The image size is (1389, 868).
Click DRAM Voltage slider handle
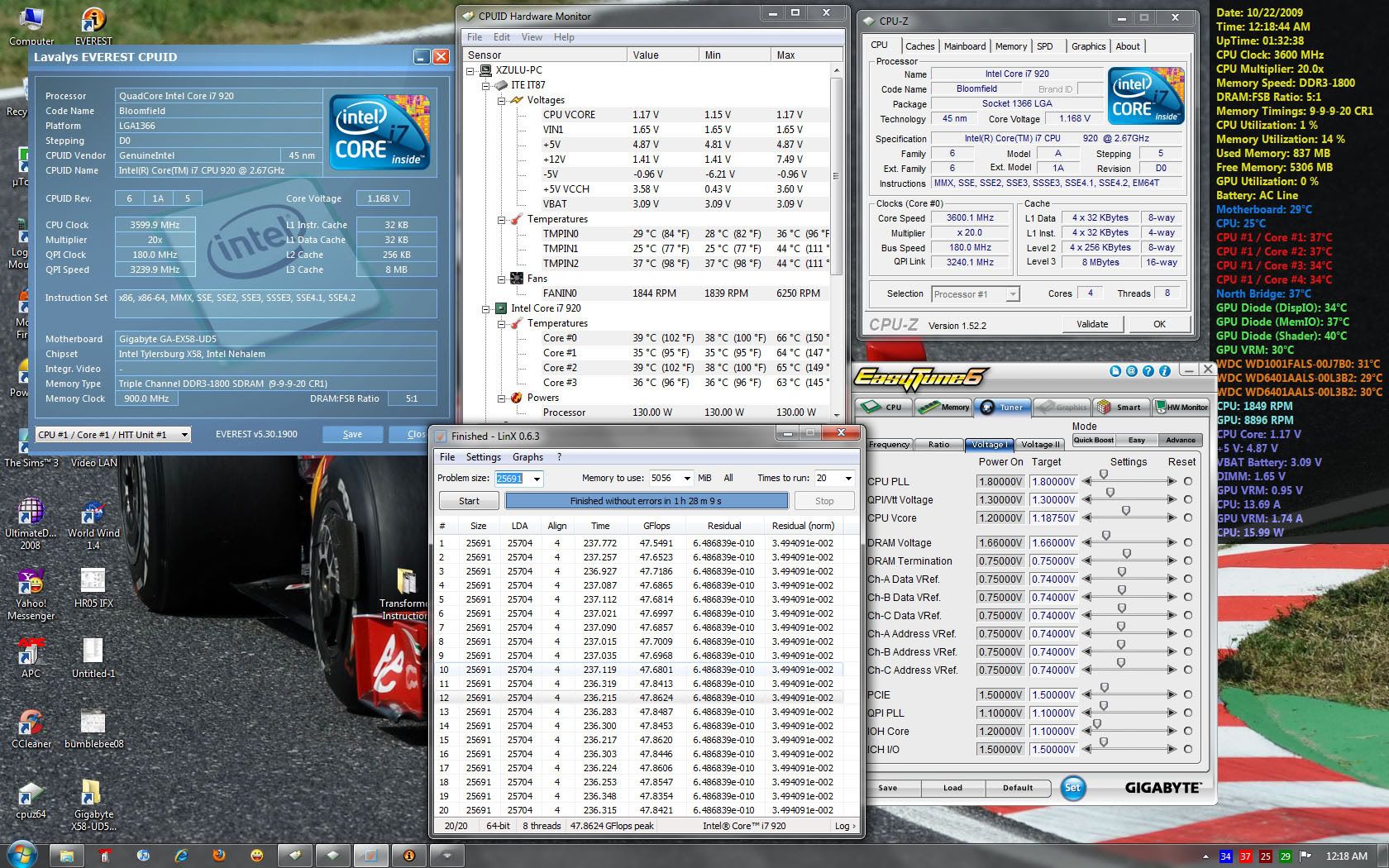1106,537
